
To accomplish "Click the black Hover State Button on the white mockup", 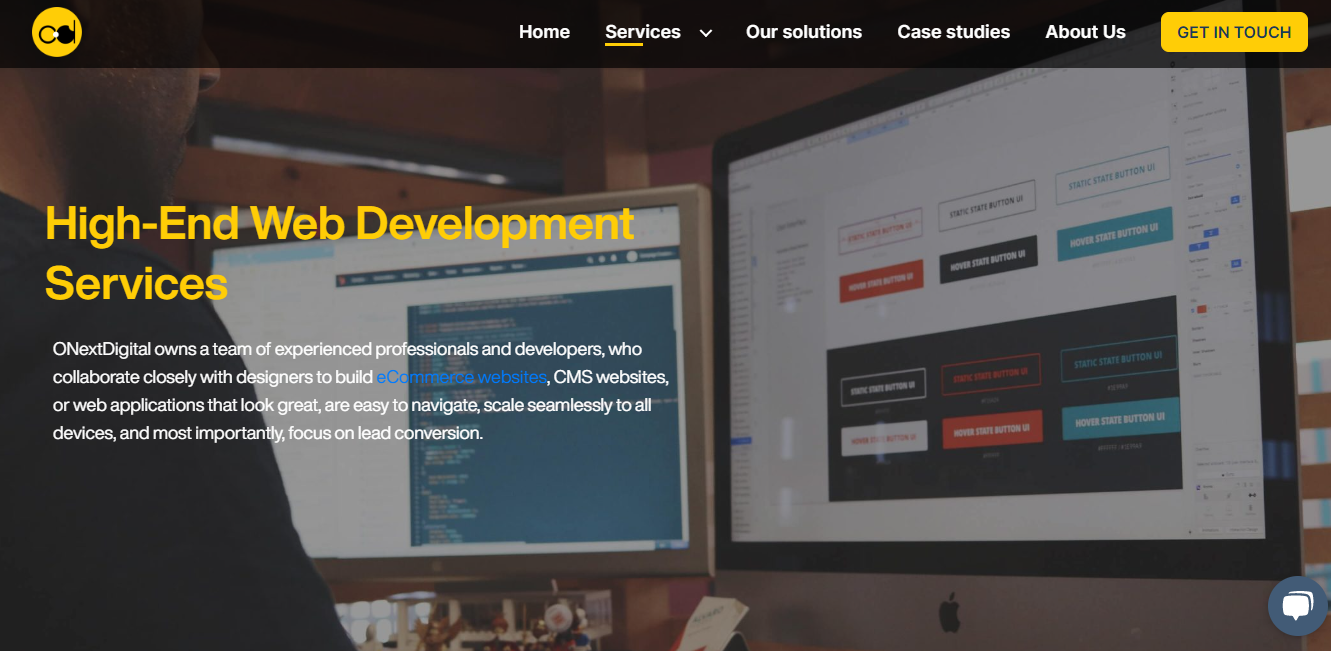I will [988, 260].
